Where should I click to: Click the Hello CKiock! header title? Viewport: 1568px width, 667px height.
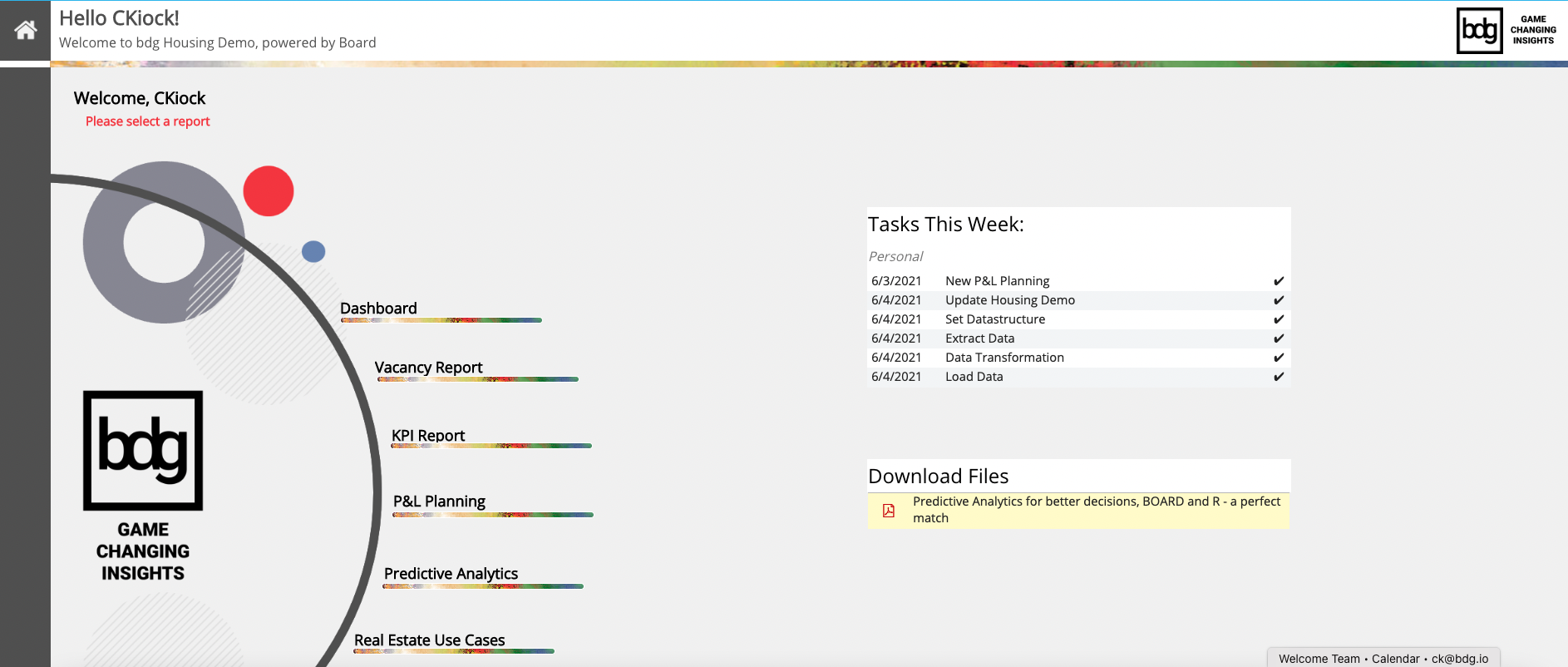point(119,18)
